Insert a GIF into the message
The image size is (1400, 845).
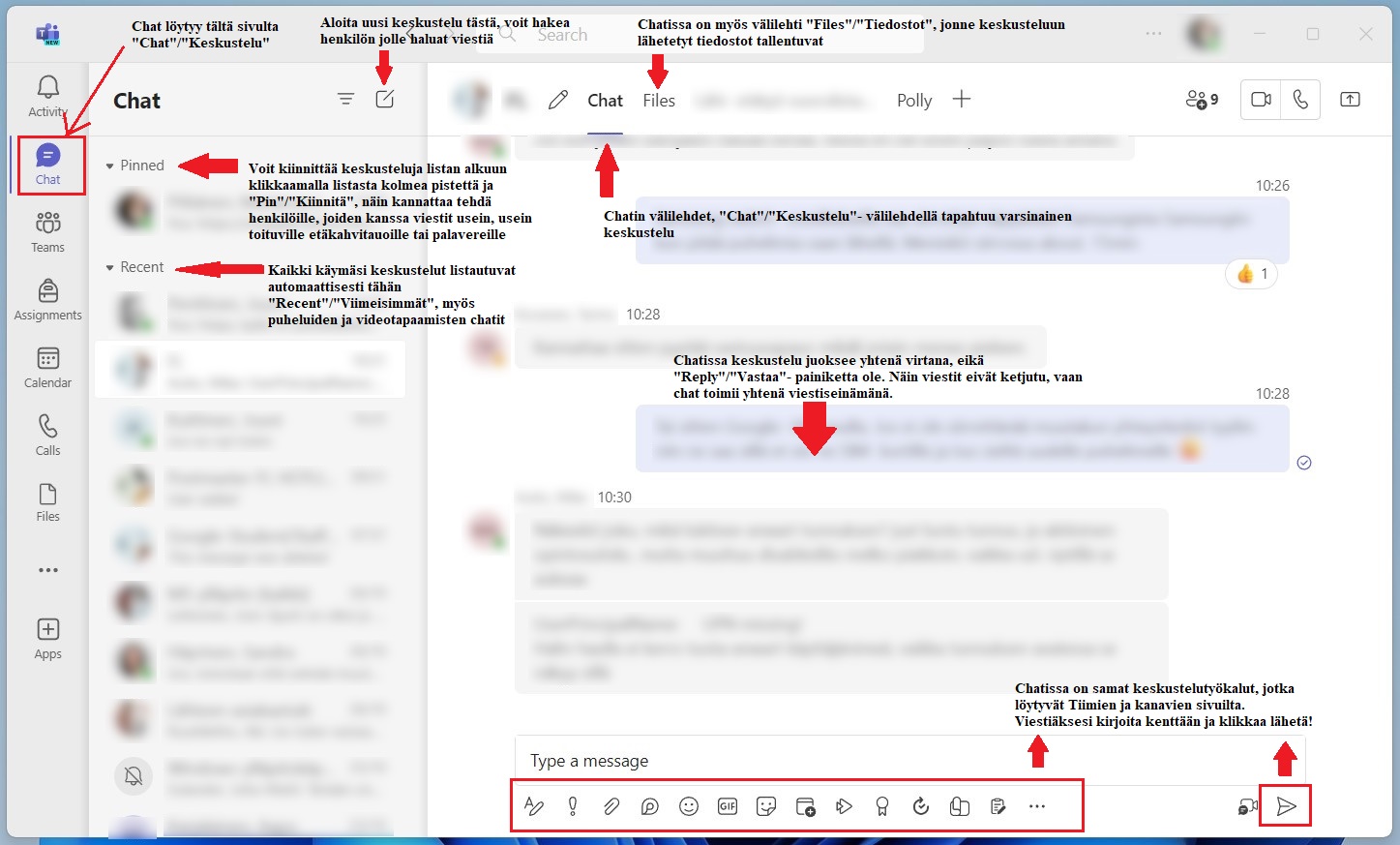point(728,806)
